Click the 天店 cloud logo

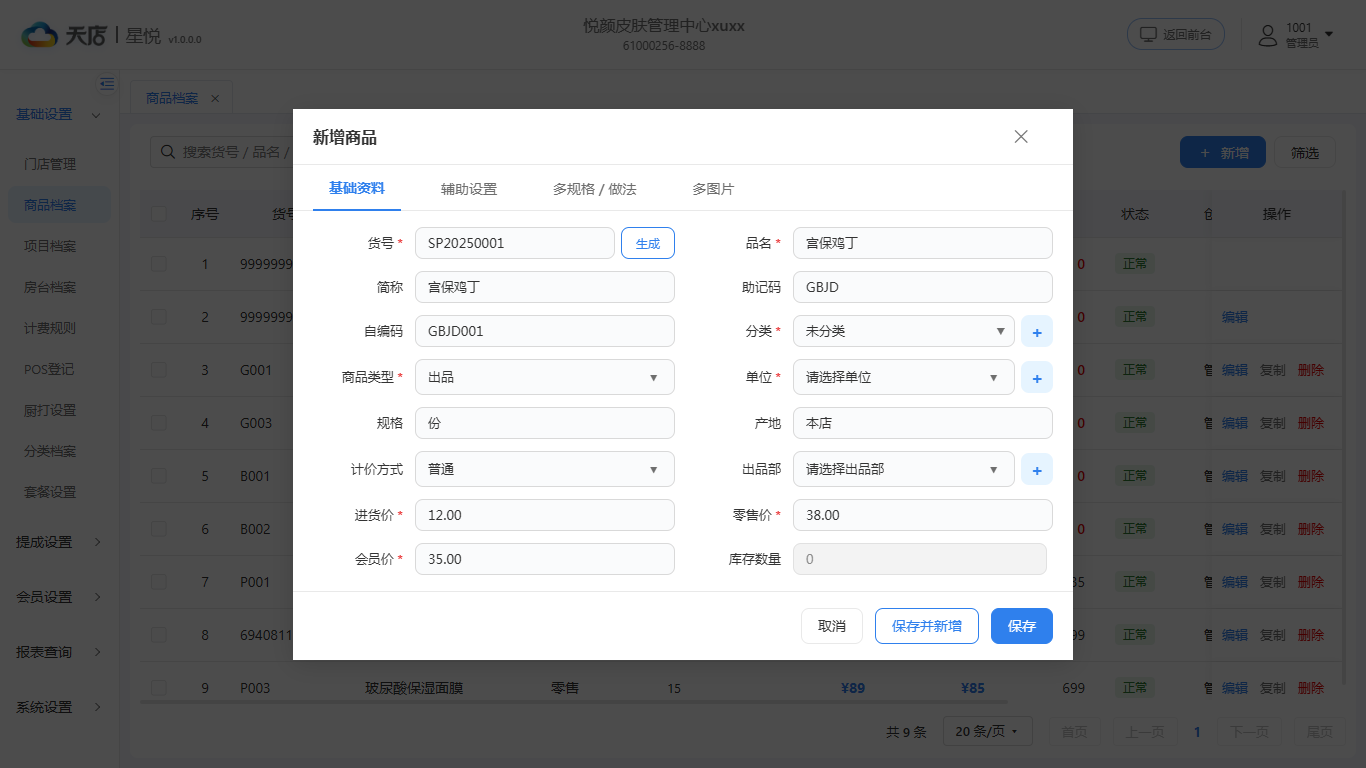pyautogui.click(x=40, y=36)
